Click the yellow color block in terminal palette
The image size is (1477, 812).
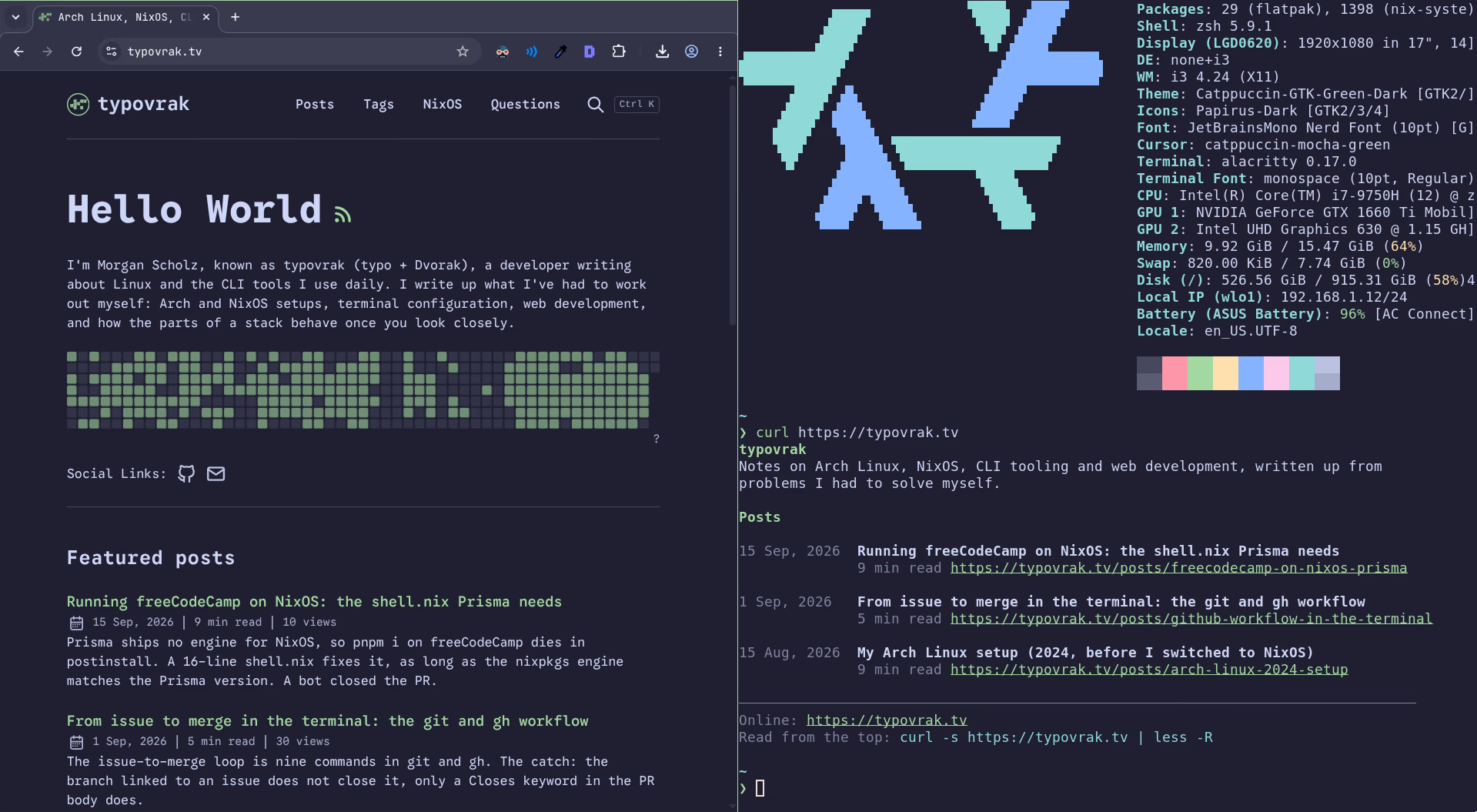(1225, 373)
